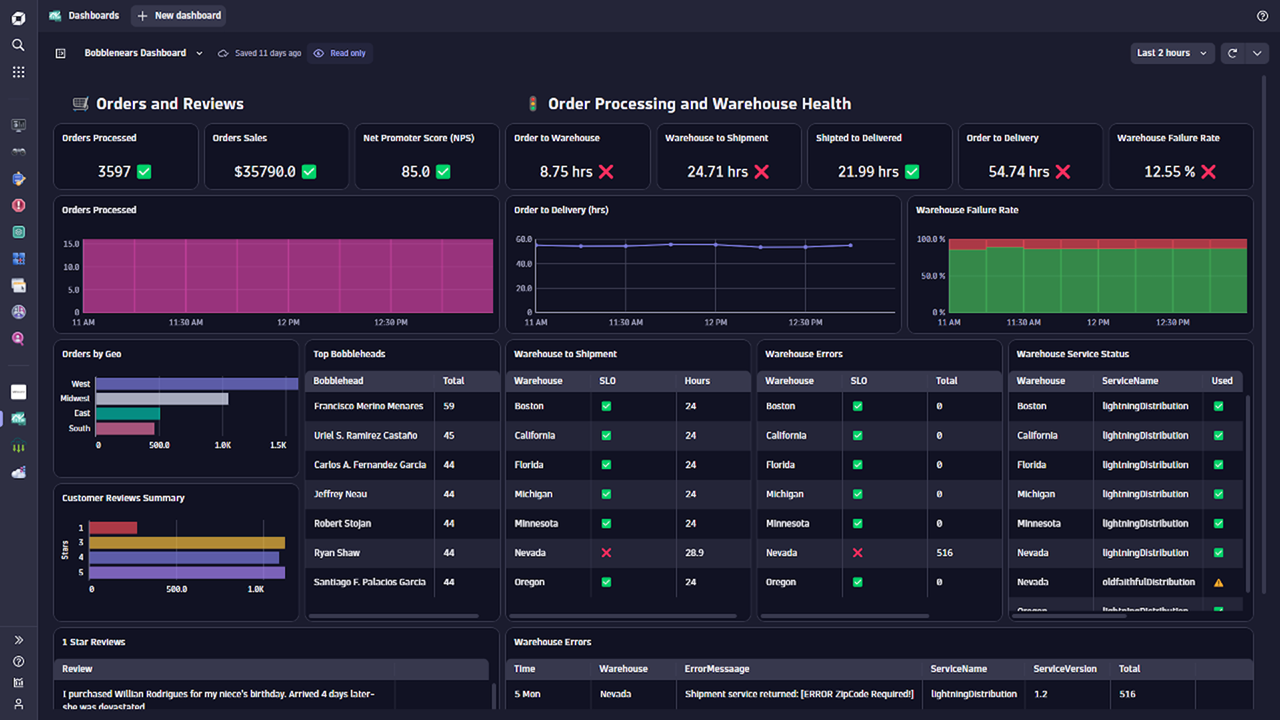Click the refresh dashboard icon
The image size is (1280, 720).
coord(1233,53)
